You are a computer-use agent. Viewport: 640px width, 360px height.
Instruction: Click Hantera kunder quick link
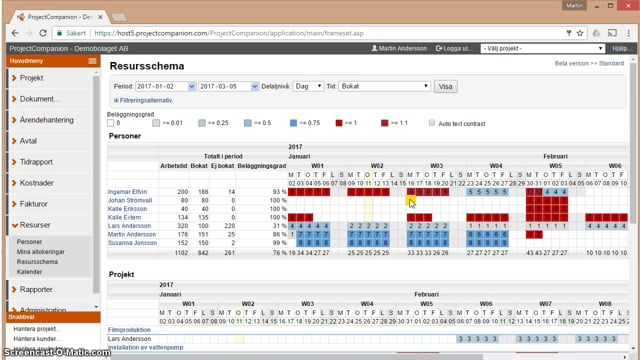coord(37,339)
